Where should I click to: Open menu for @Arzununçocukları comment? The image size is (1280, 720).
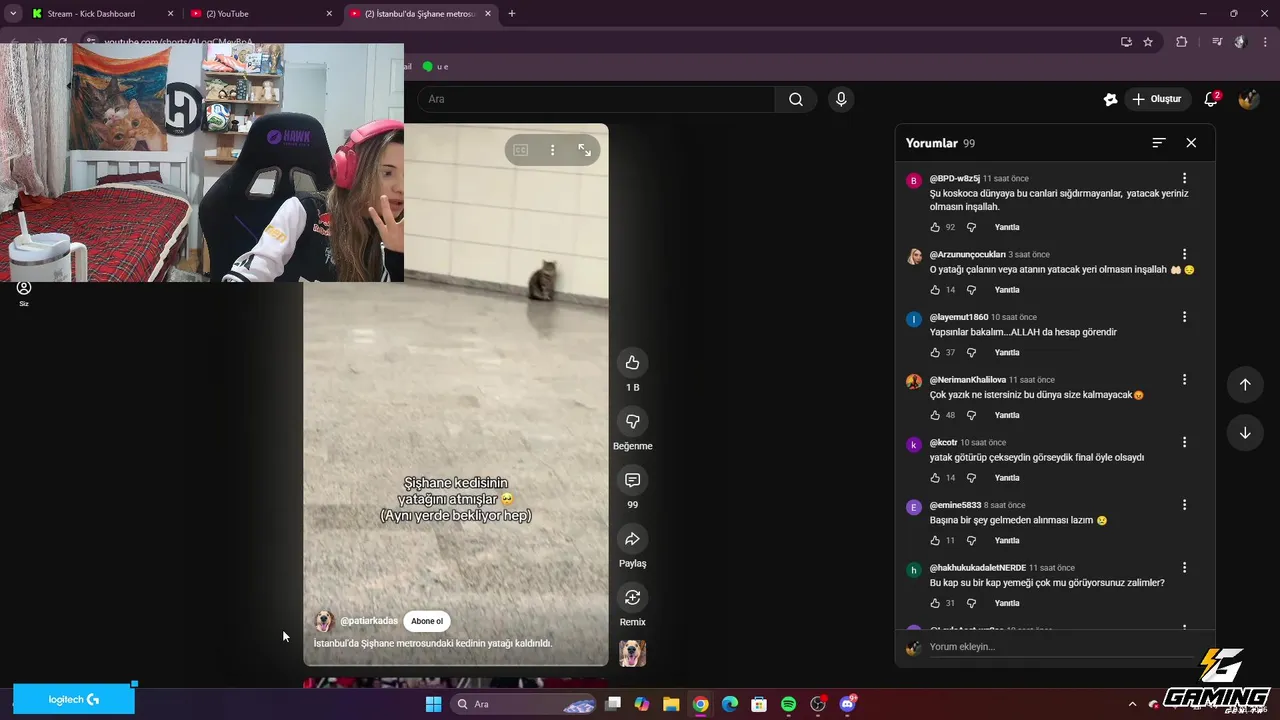[1185, 254]
